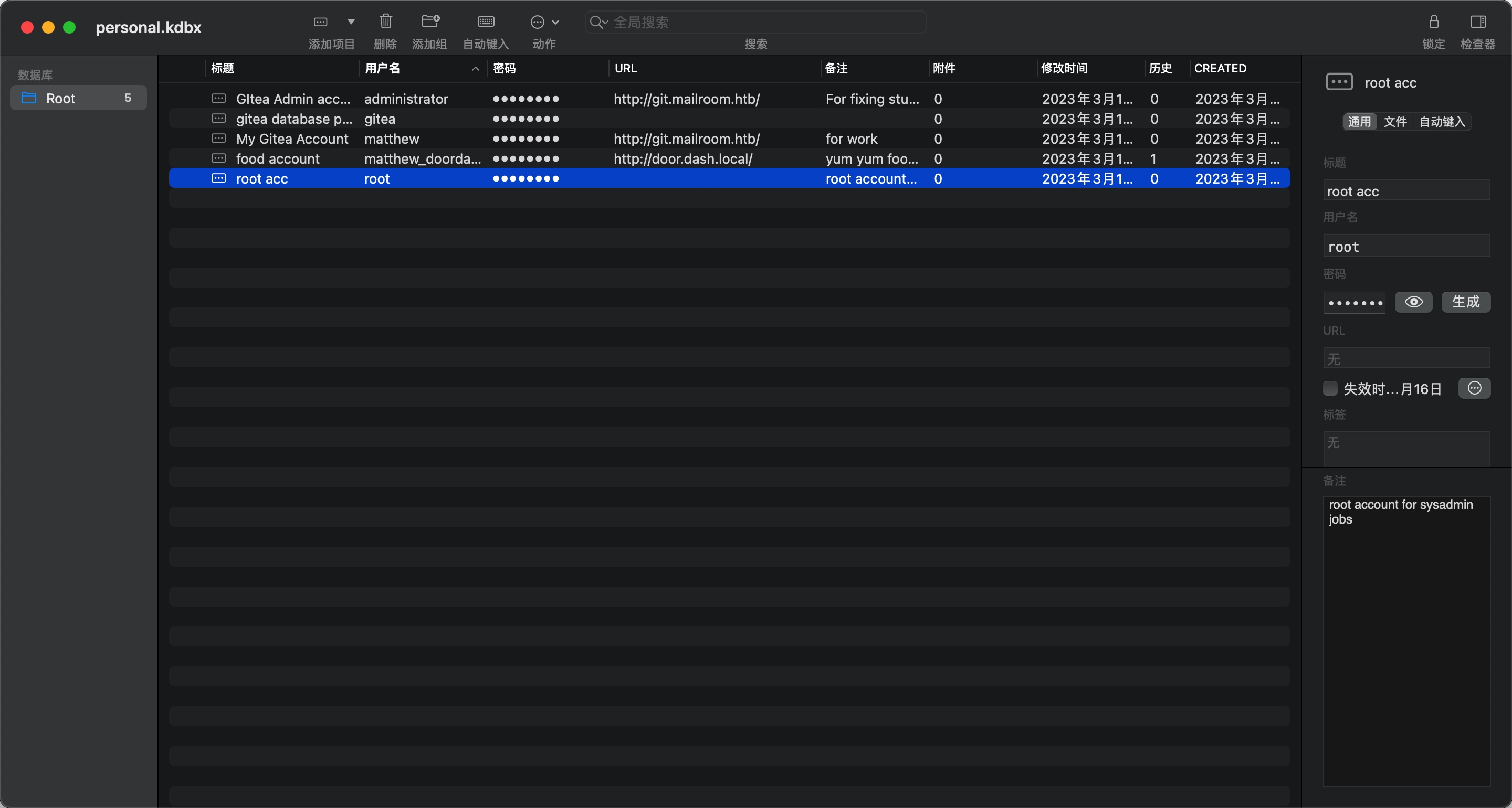Viewport: 1512px width, 808px height.
Task: Select the Root group in the sidebar
Action: [x=61, y=99]
